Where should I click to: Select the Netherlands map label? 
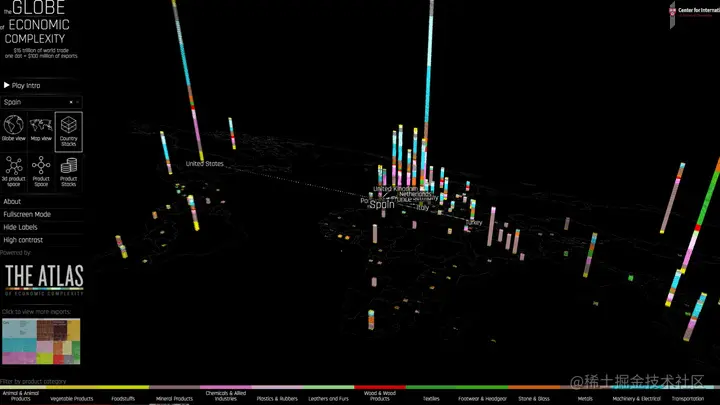[x=415, y=194]
